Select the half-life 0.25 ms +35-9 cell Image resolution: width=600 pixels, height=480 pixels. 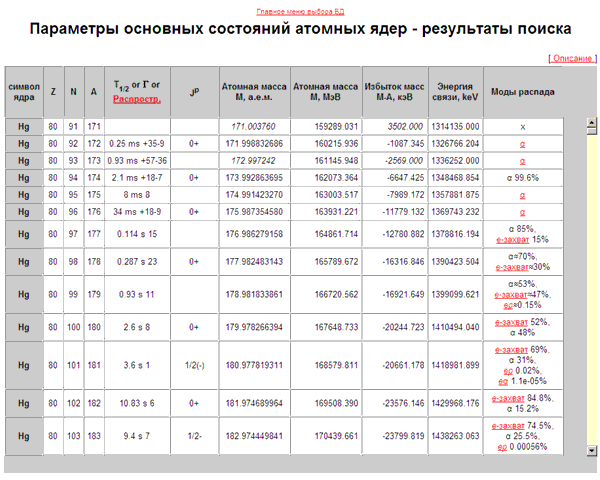[137, 144]
